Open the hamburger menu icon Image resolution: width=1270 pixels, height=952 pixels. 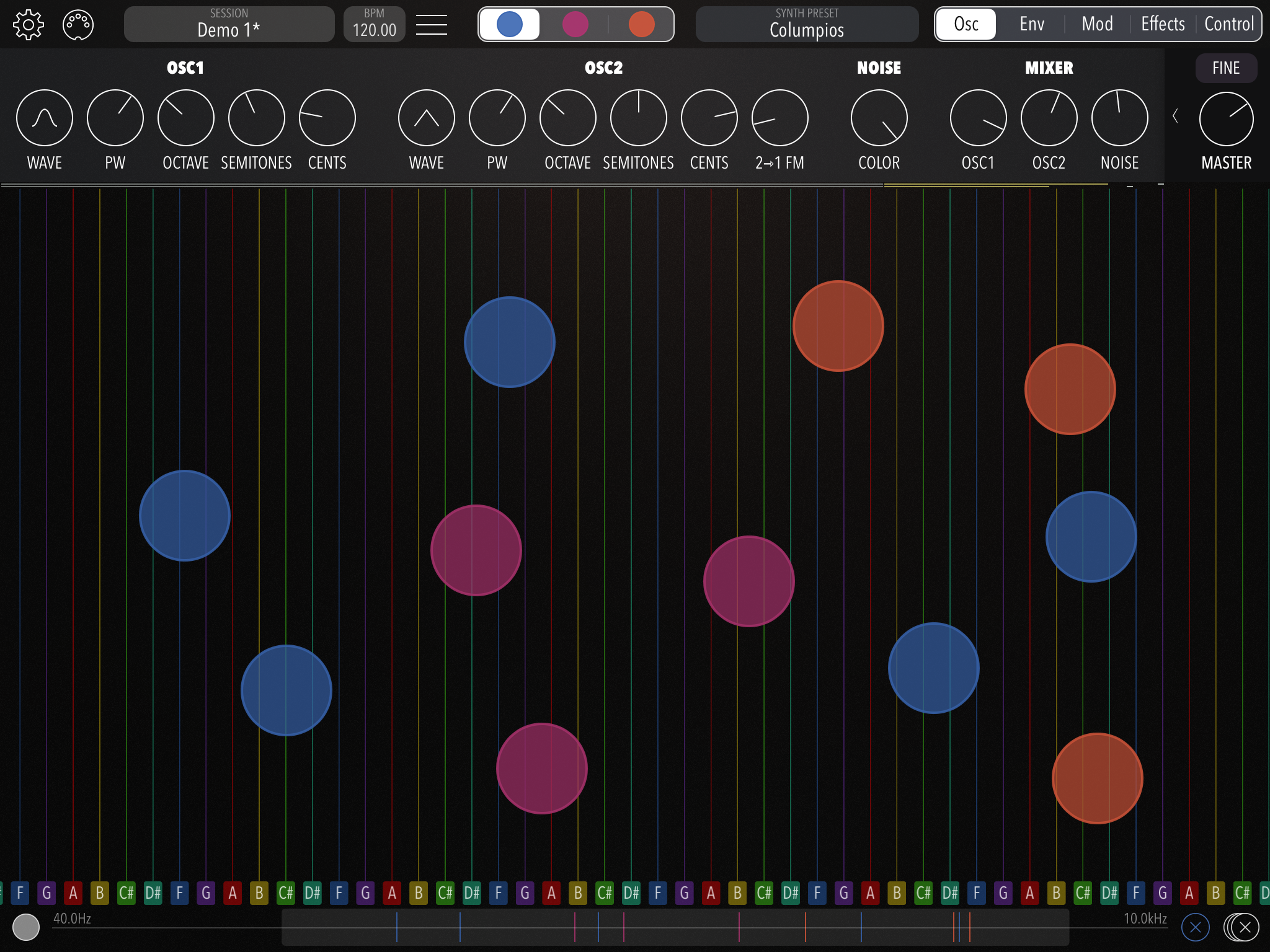tap(432, 25)
